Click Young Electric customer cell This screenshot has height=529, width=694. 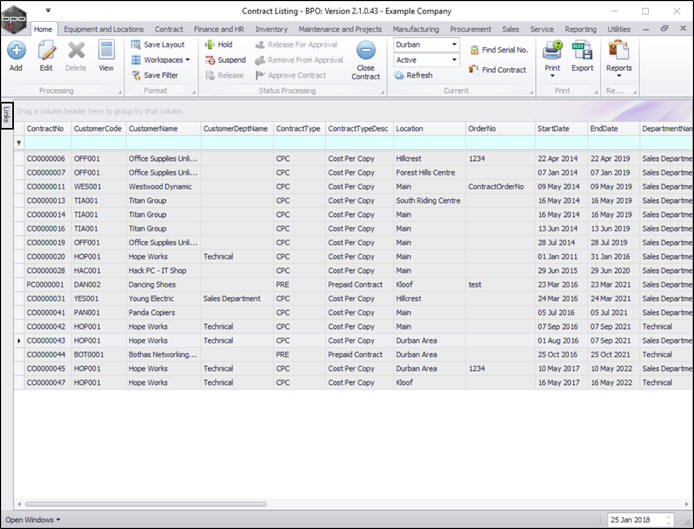163,299
